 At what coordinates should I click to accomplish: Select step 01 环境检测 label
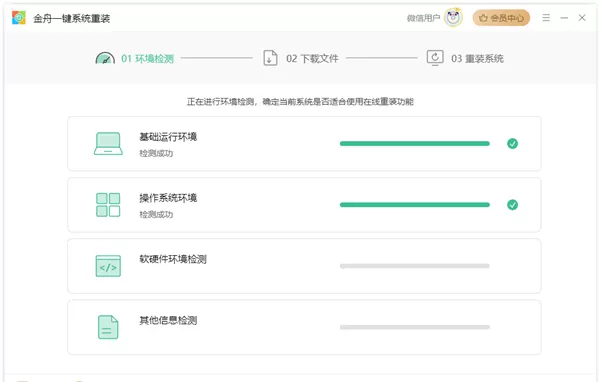coord(148,59)
